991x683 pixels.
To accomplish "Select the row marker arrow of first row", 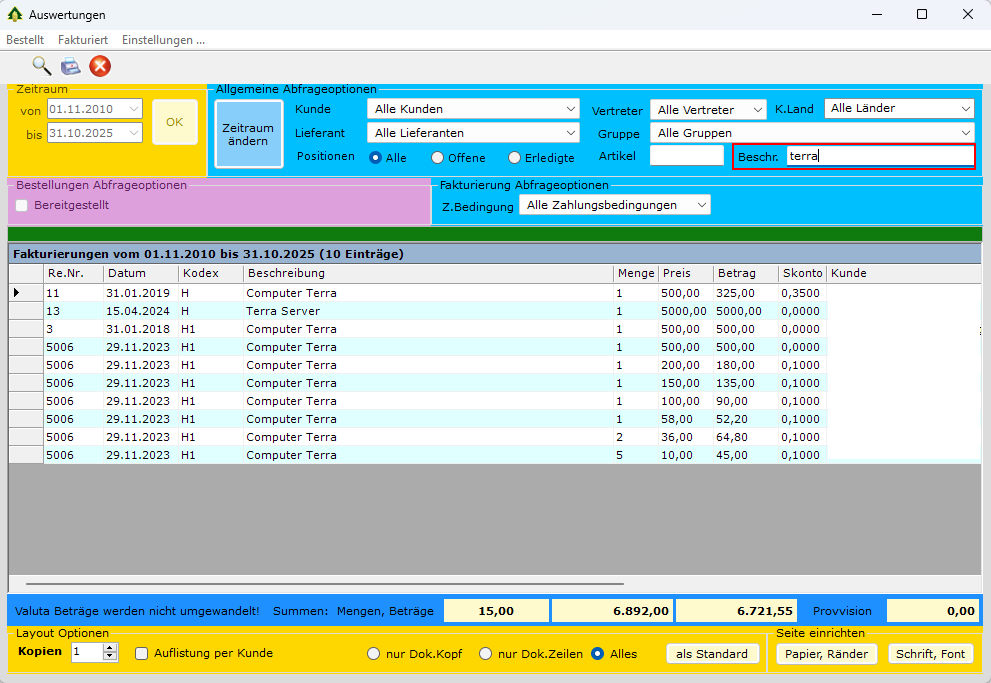I will [x=17, y=293].
